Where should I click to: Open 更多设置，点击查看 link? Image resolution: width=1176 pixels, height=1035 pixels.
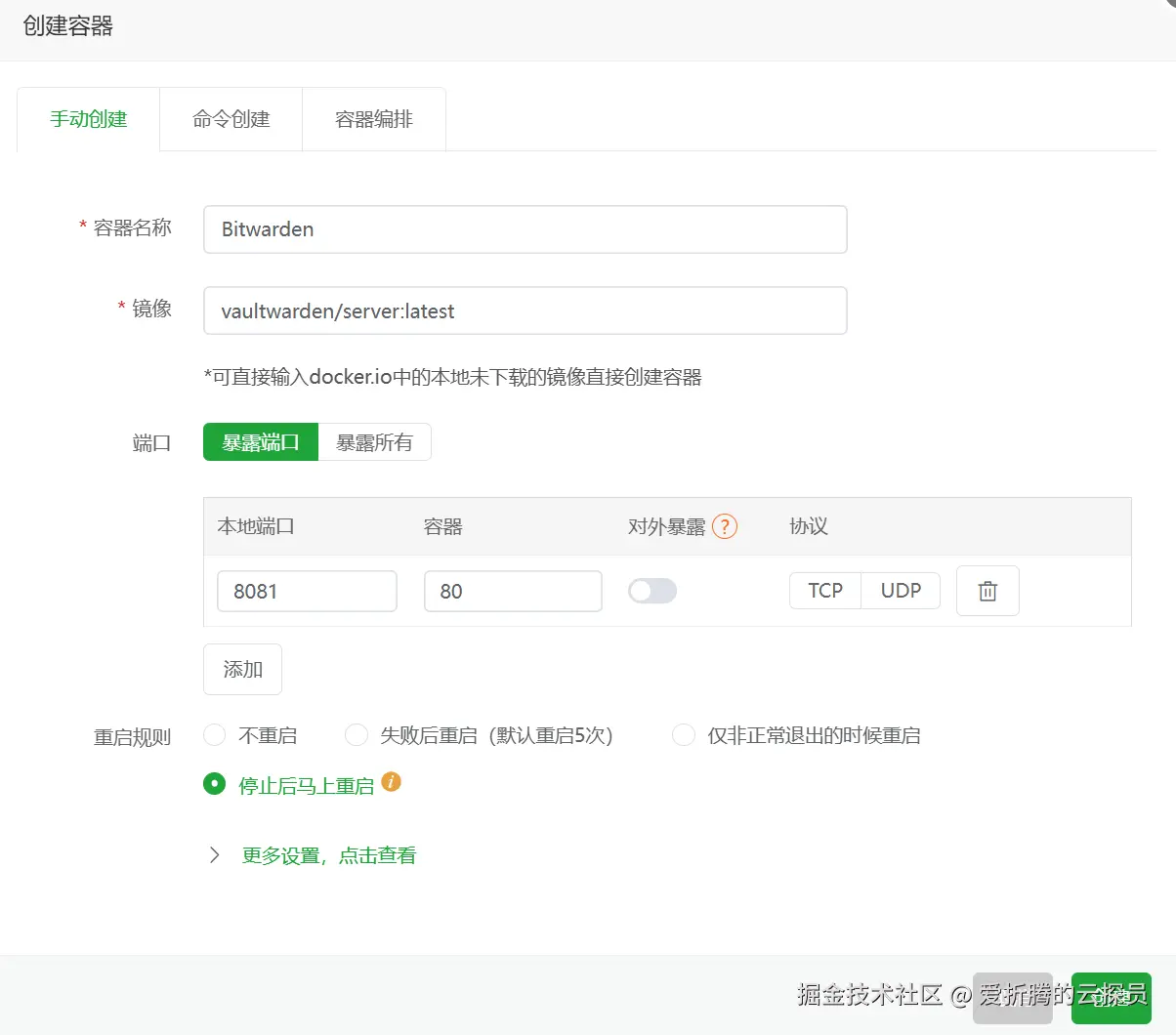(329, 855)
